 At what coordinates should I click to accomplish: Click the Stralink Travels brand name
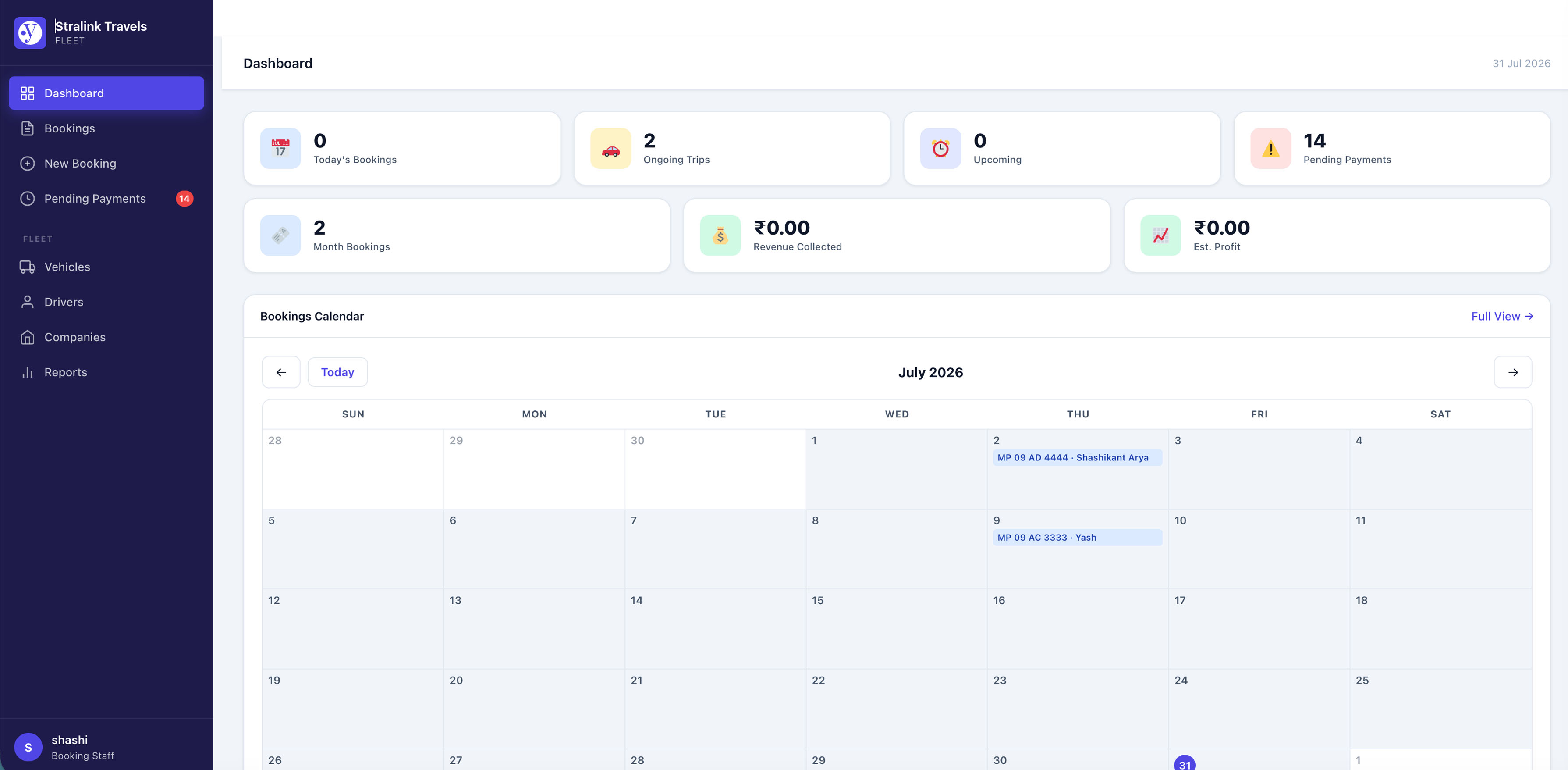click(101, 26)
